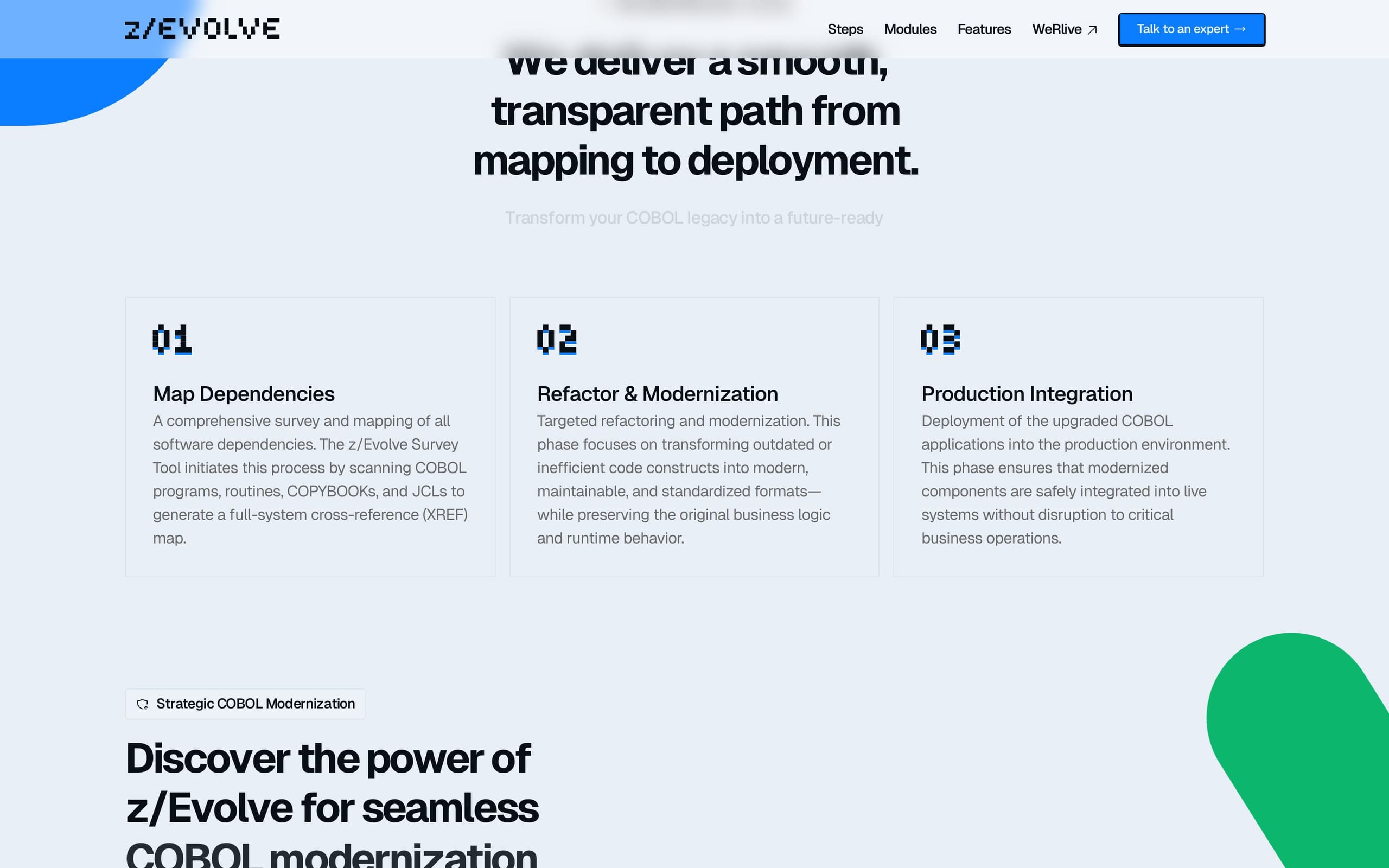Click the 02 step number icon
This screenshot has width=1389, height=868.
[556, 339]
